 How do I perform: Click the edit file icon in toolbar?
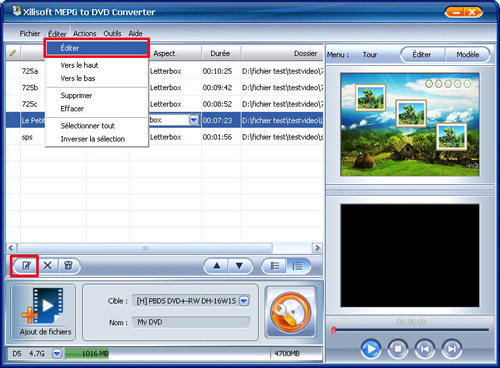[26, 266]
